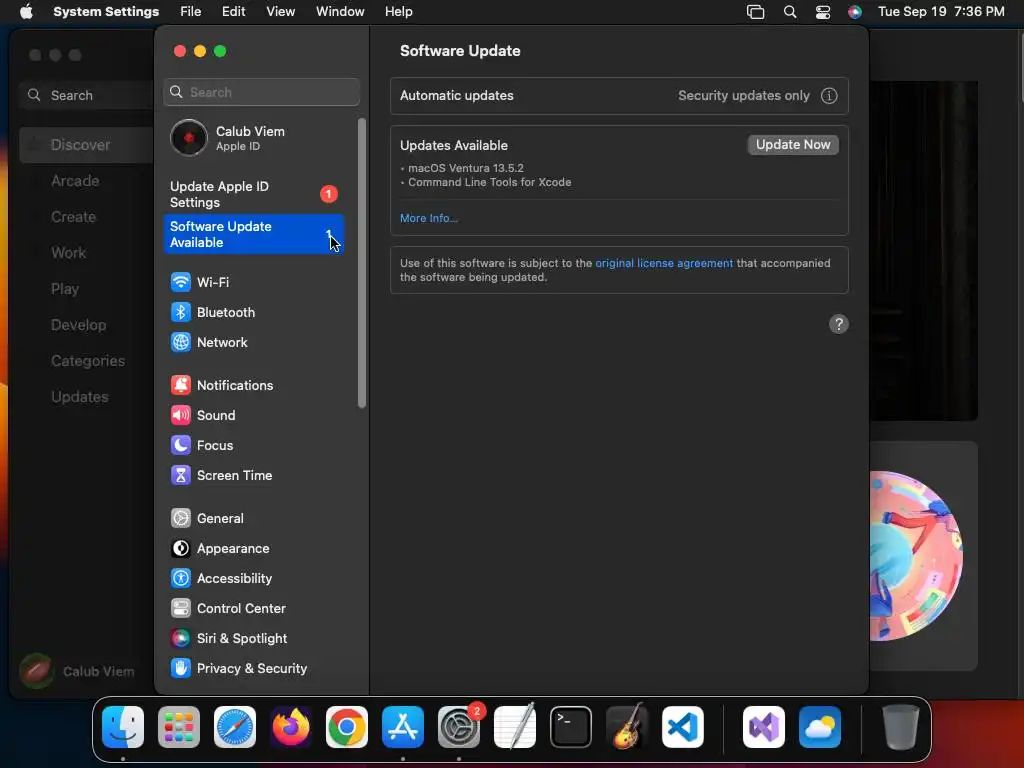Open Bluetooth icon in sidebar
The height and width of the screenshot is (768, 1024).
coord(181,312)
